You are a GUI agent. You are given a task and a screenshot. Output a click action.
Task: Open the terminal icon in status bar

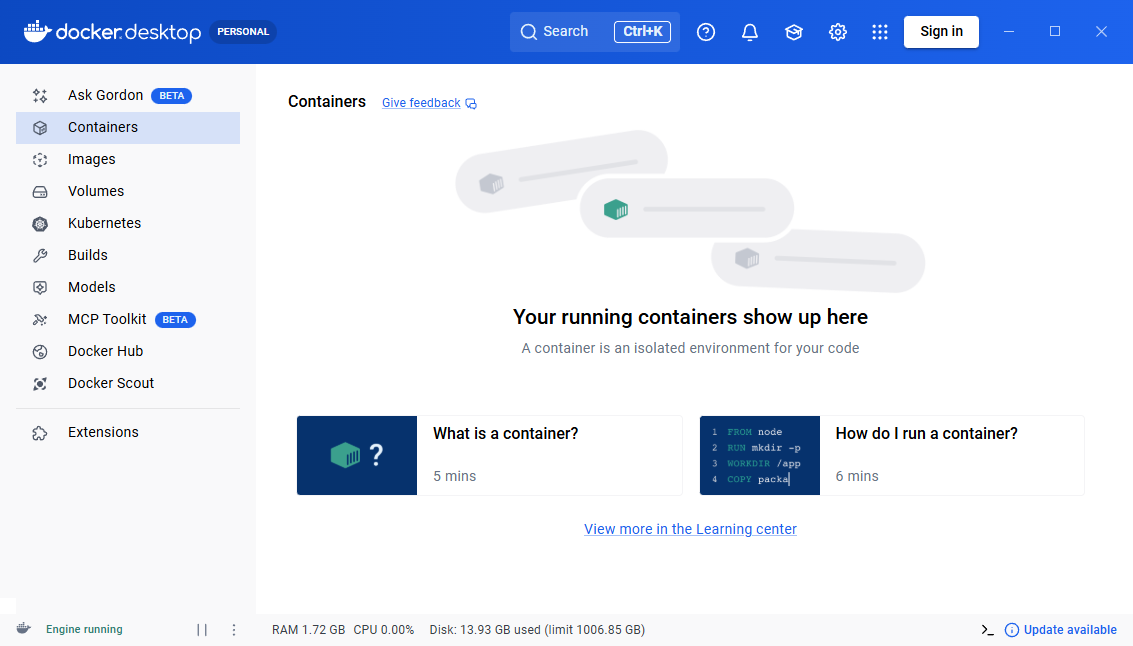tap(987, 630)
